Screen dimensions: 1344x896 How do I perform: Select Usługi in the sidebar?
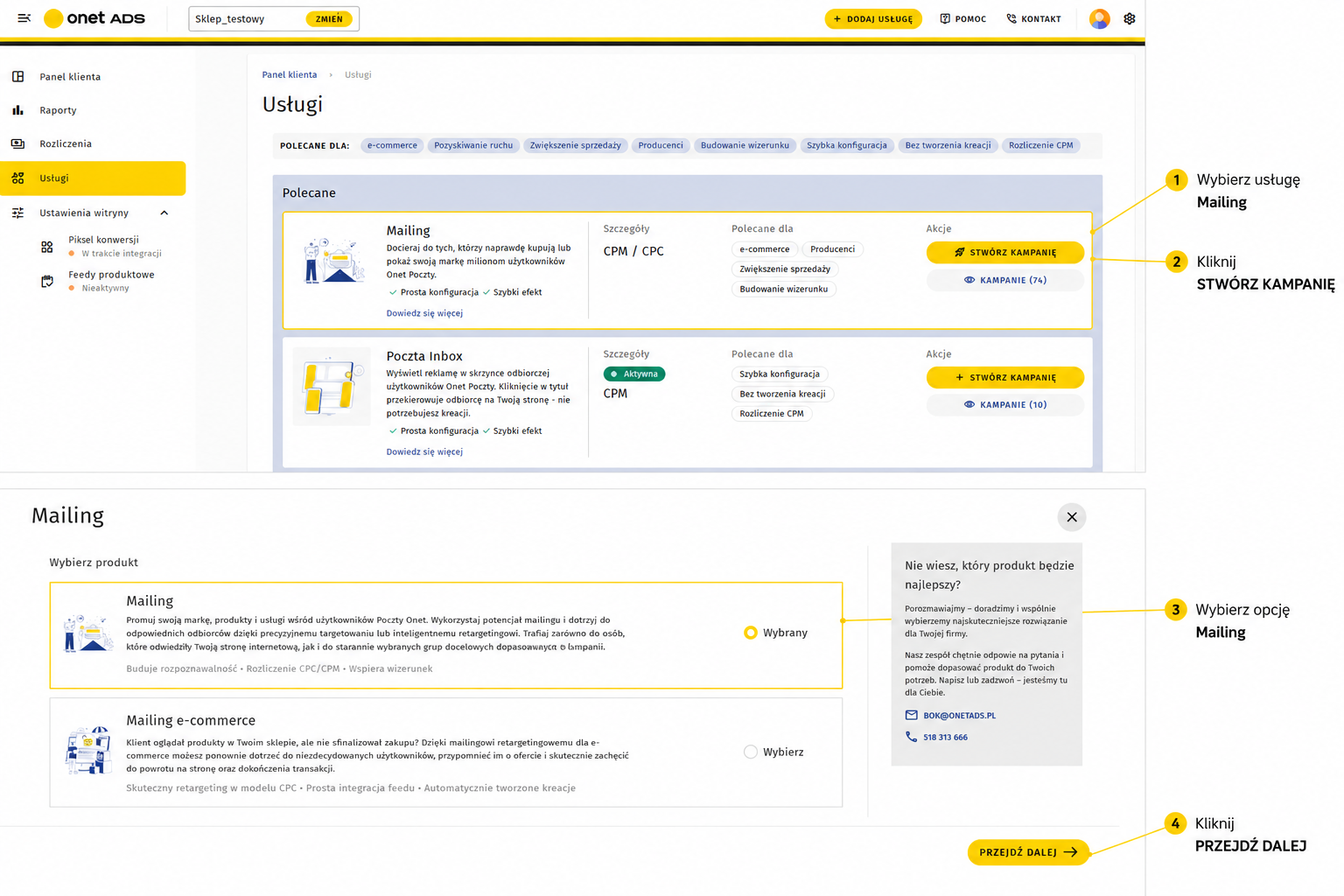(x=93, y=178)
